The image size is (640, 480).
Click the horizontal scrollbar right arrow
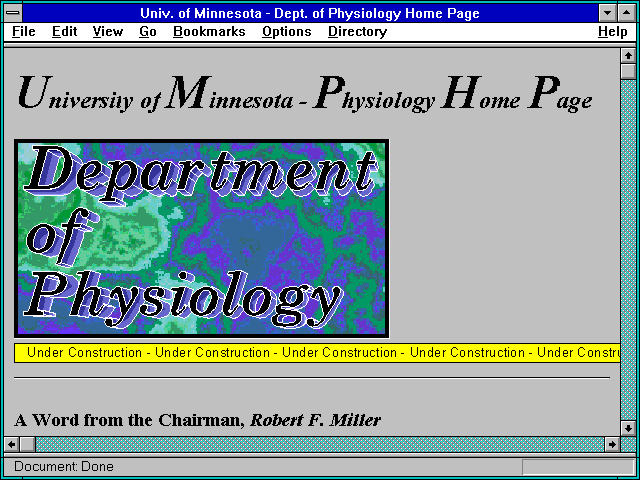pyautogui.click(x=612, y=444)
